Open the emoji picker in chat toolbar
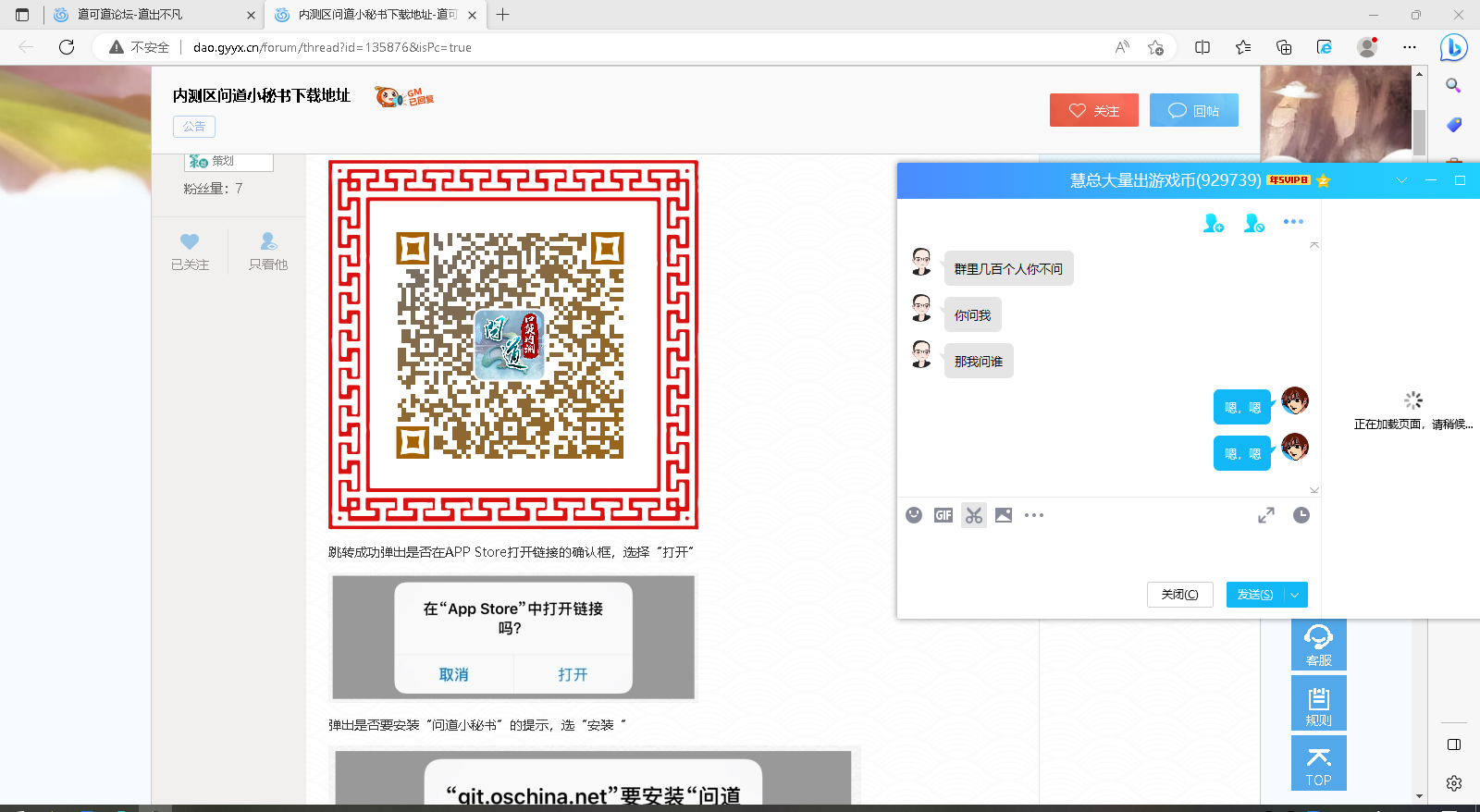This screenshot has height=812, width=1480. point(914,515)
